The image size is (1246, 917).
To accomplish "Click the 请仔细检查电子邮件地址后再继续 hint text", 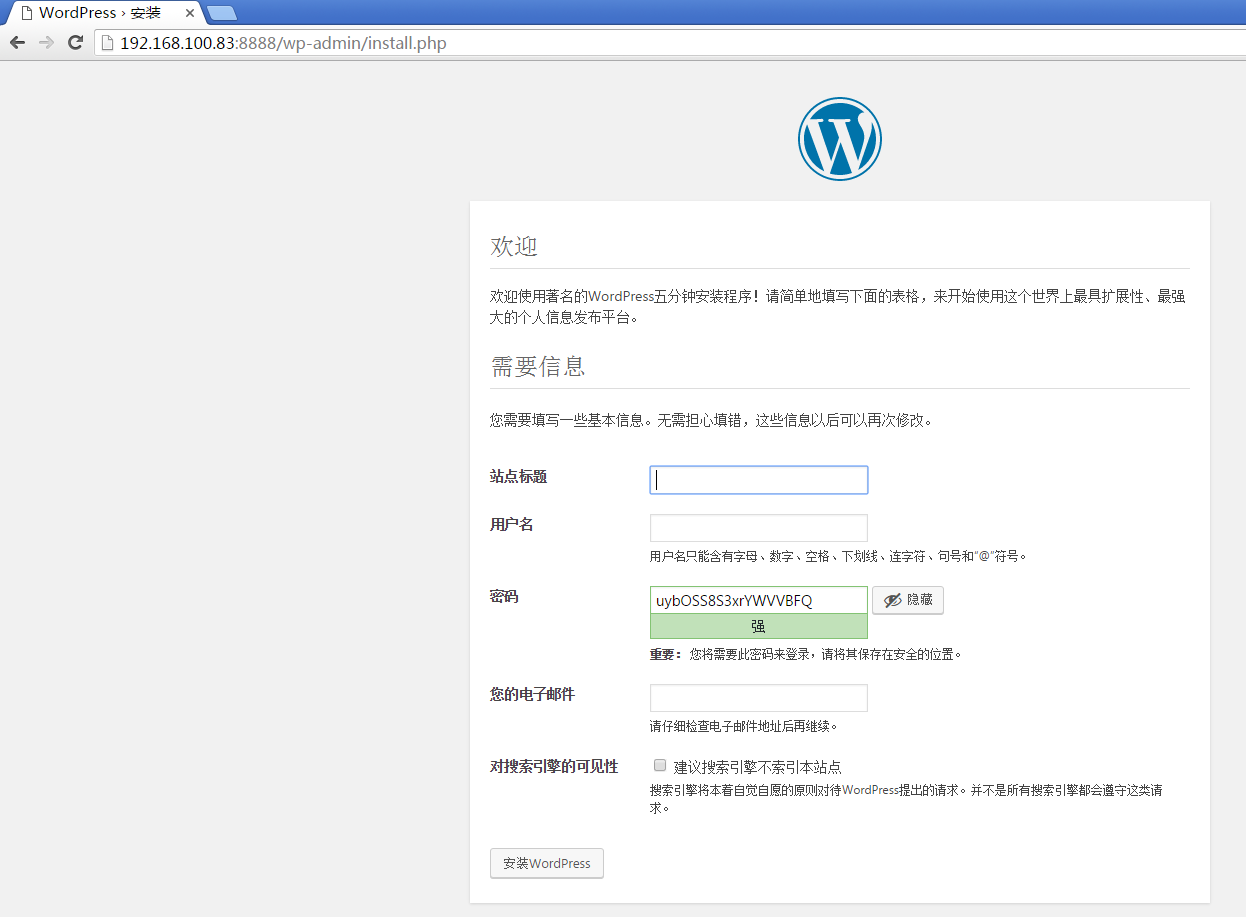I will [744, 726].
